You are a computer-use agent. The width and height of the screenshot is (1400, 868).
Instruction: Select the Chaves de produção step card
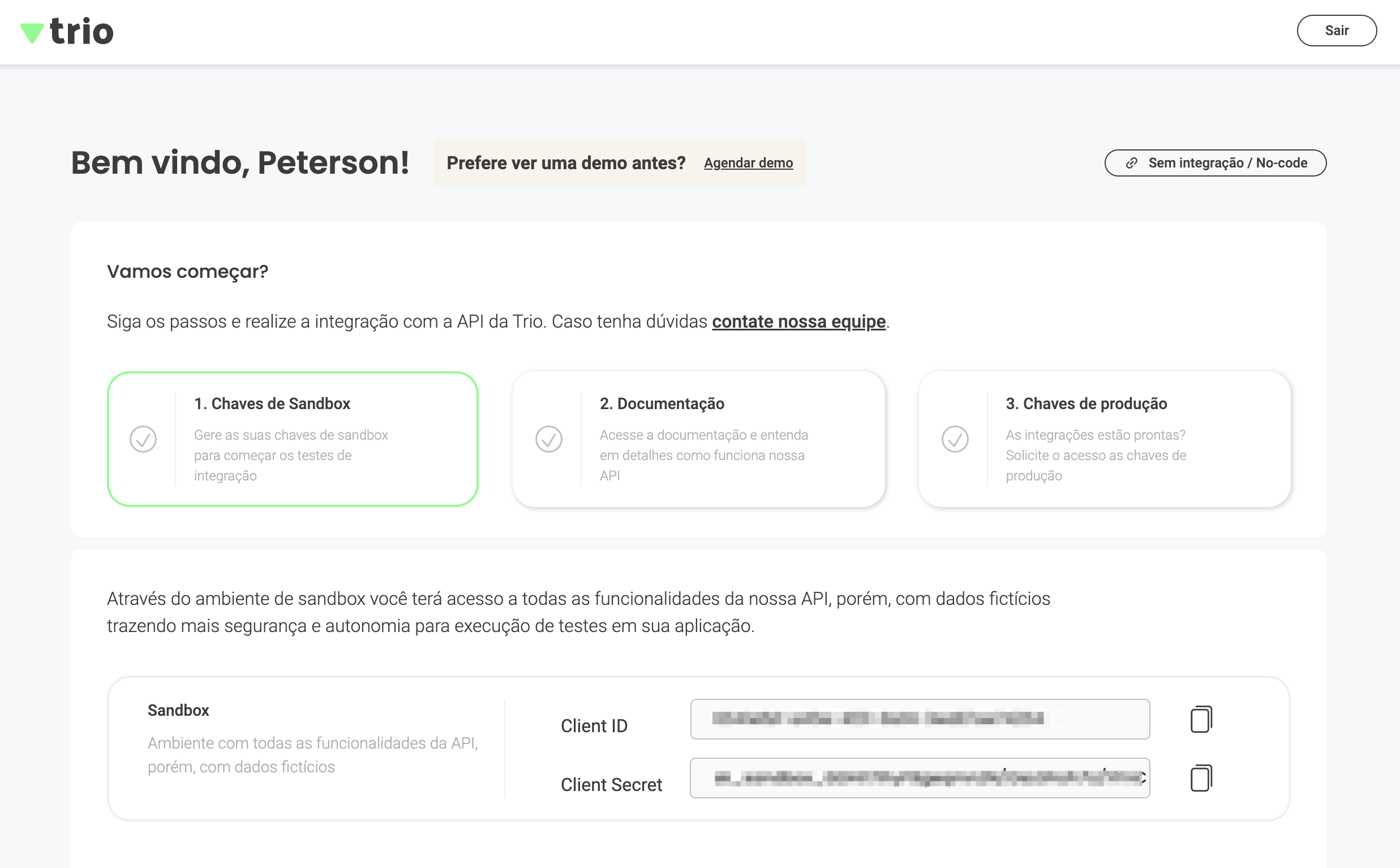point(1105,439)
